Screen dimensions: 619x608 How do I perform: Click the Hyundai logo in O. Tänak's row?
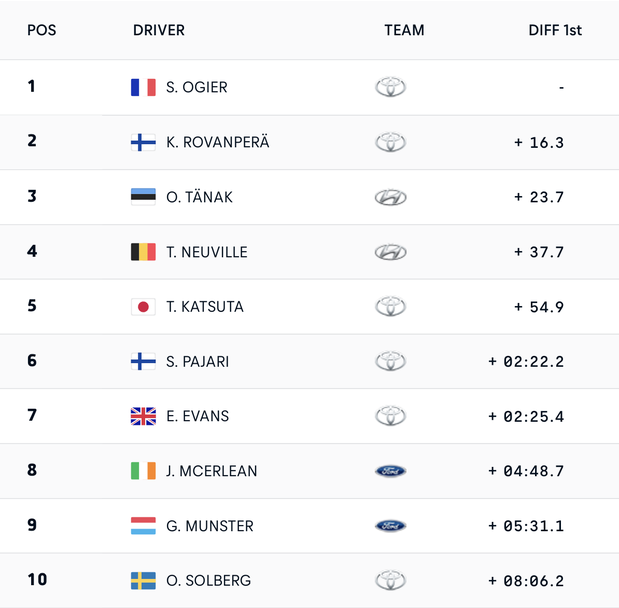click(x=390, y=197)
